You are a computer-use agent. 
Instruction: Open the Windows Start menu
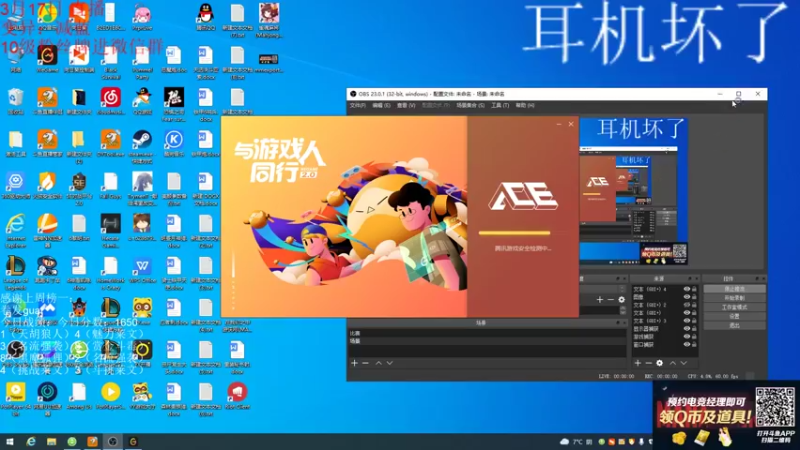point(10,441)
